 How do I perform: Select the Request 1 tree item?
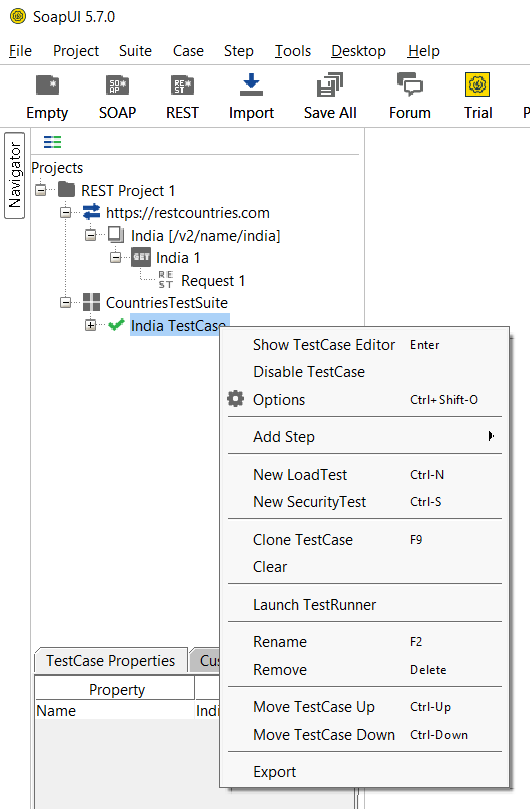pyautogui.click(x=213, y=281)
